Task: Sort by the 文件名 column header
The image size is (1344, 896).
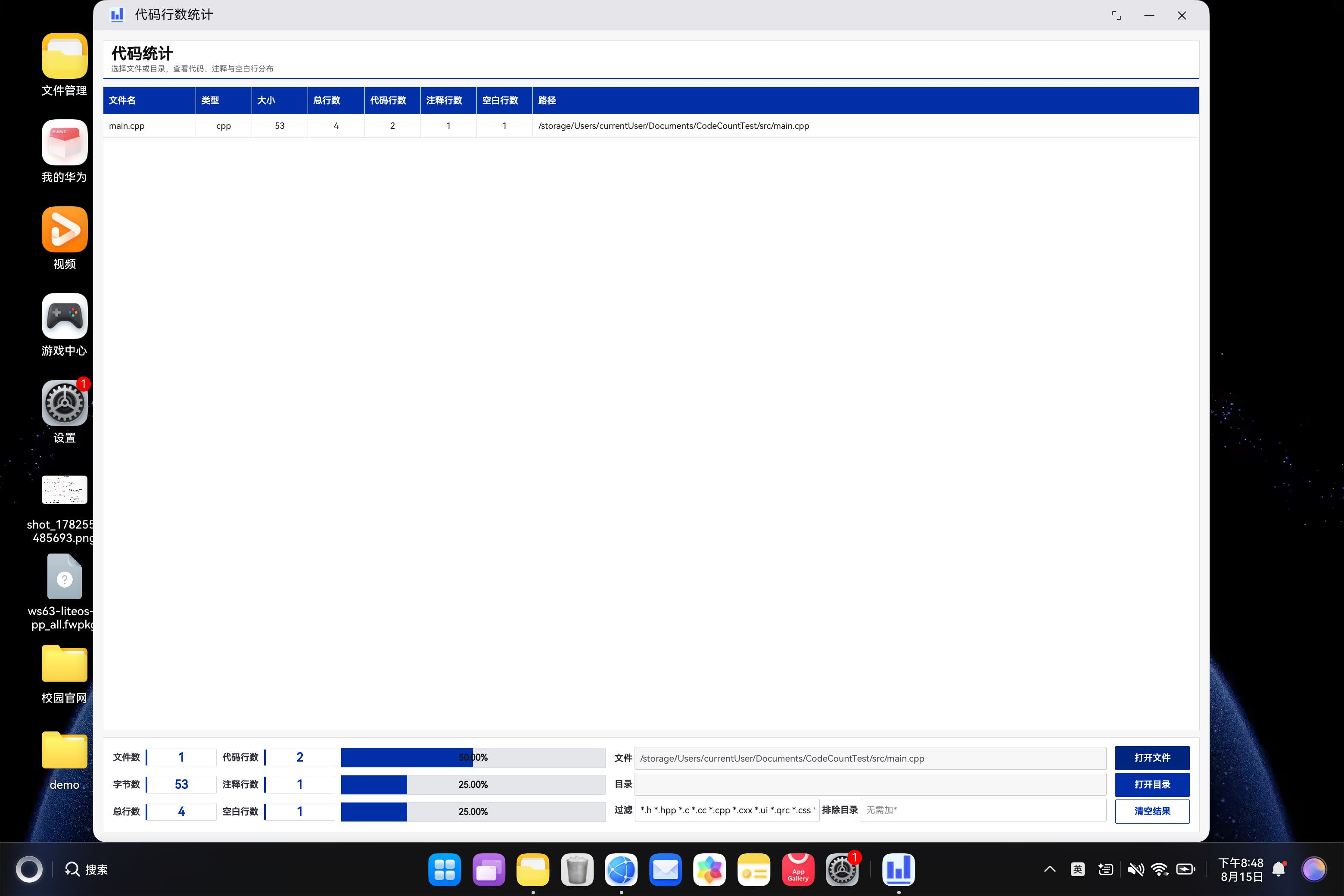Action: tap(149, 100)
